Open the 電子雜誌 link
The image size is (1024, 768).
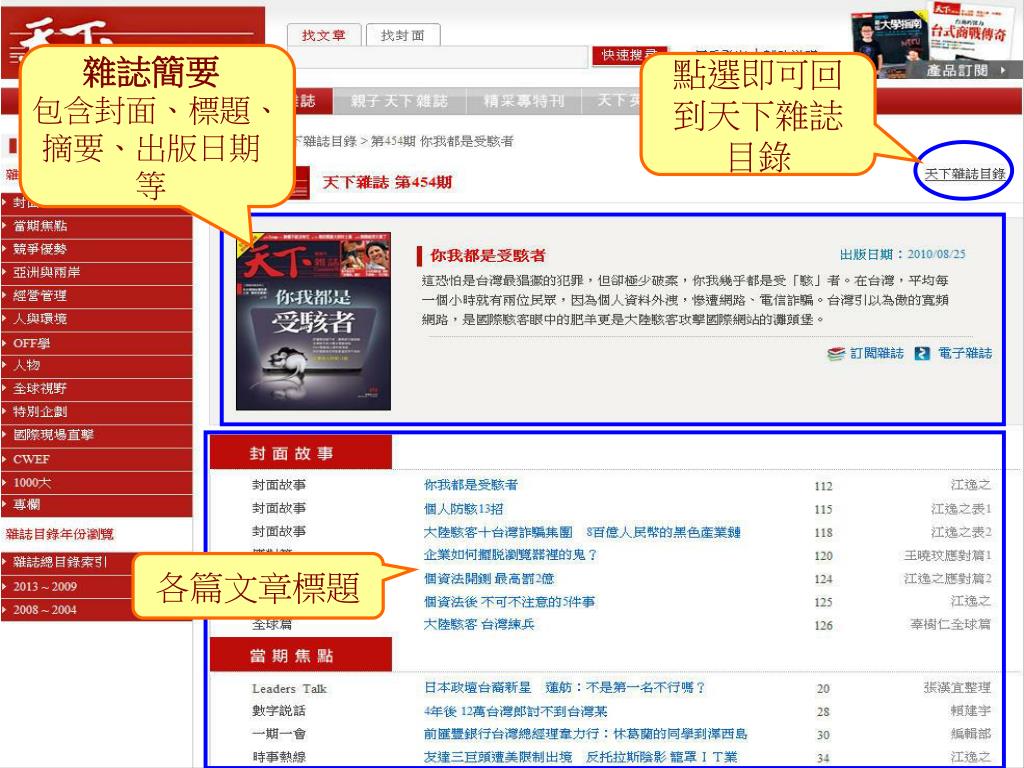965,353
